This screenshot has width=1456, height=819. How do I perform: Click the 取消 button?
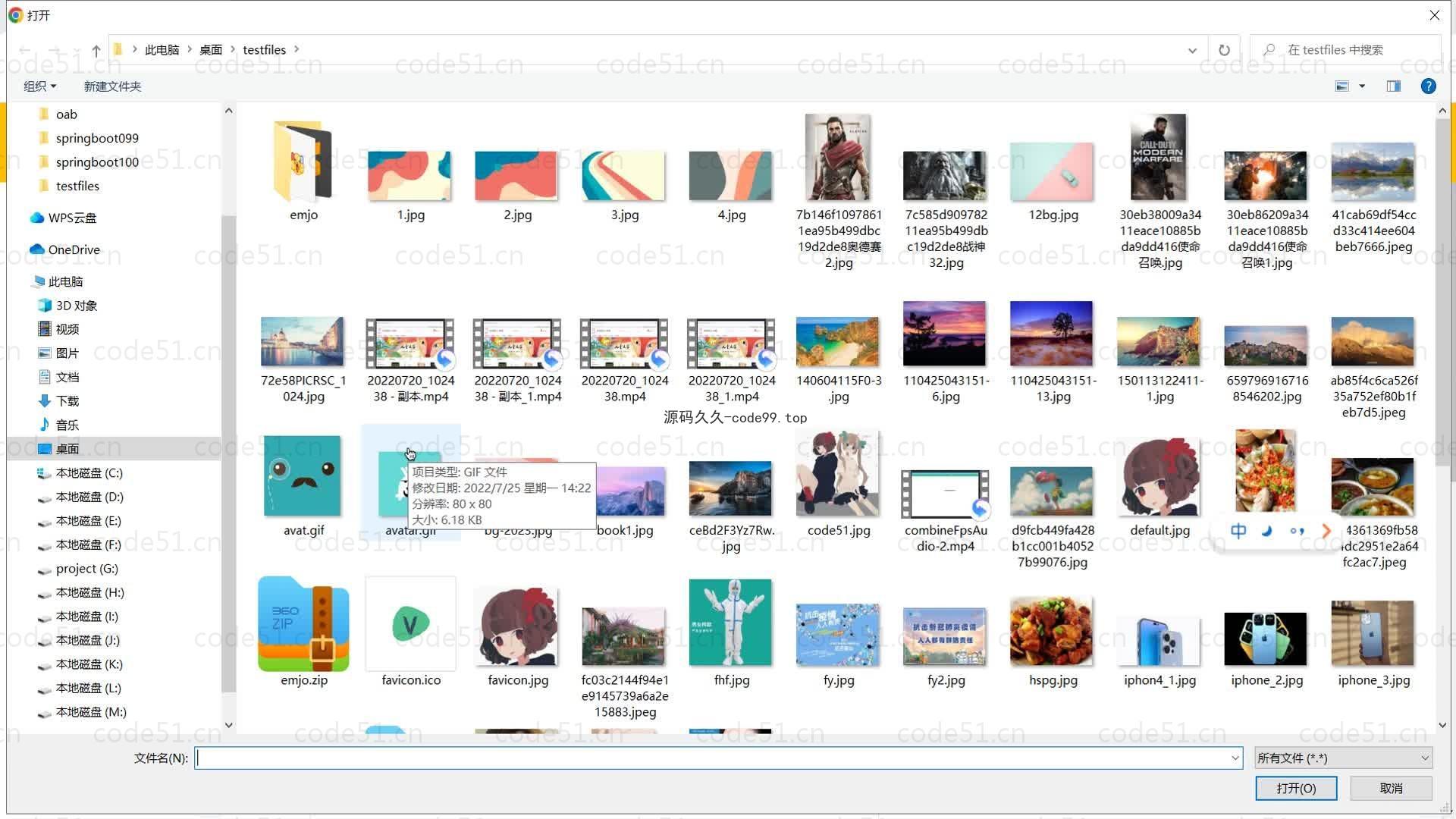tap(1391, 789)
